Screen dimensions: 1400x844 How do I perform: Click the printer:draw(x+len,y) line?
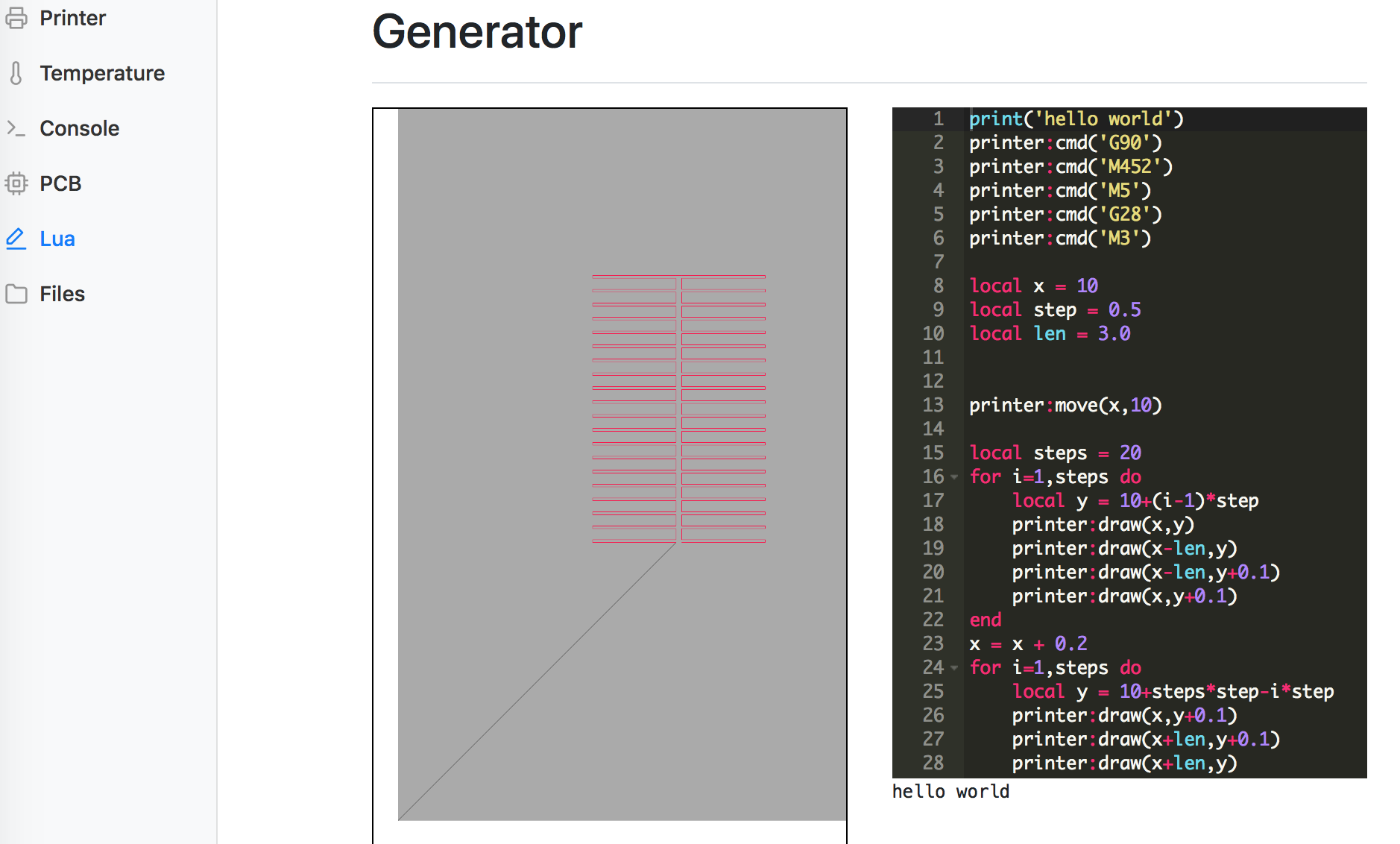(x=1124, y=763)
